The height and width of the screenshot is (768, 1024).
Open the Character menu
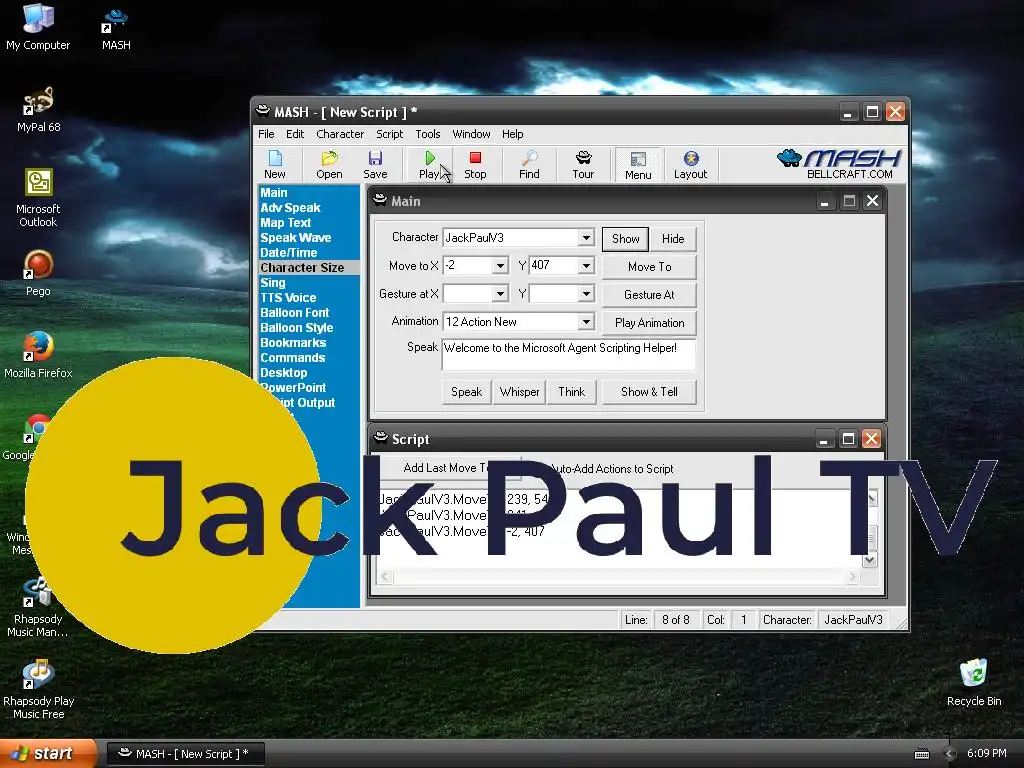340,134
